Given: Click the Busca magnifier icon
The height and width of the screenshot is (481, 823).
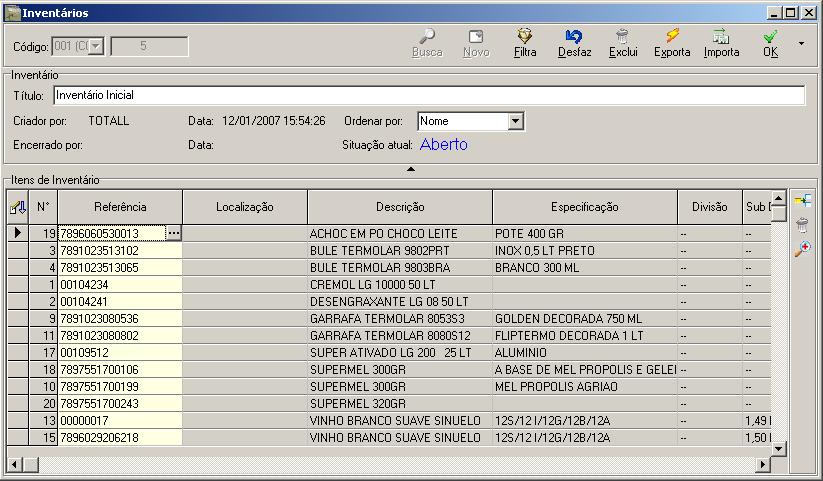Looking at the screenshot, I should 427,36.
